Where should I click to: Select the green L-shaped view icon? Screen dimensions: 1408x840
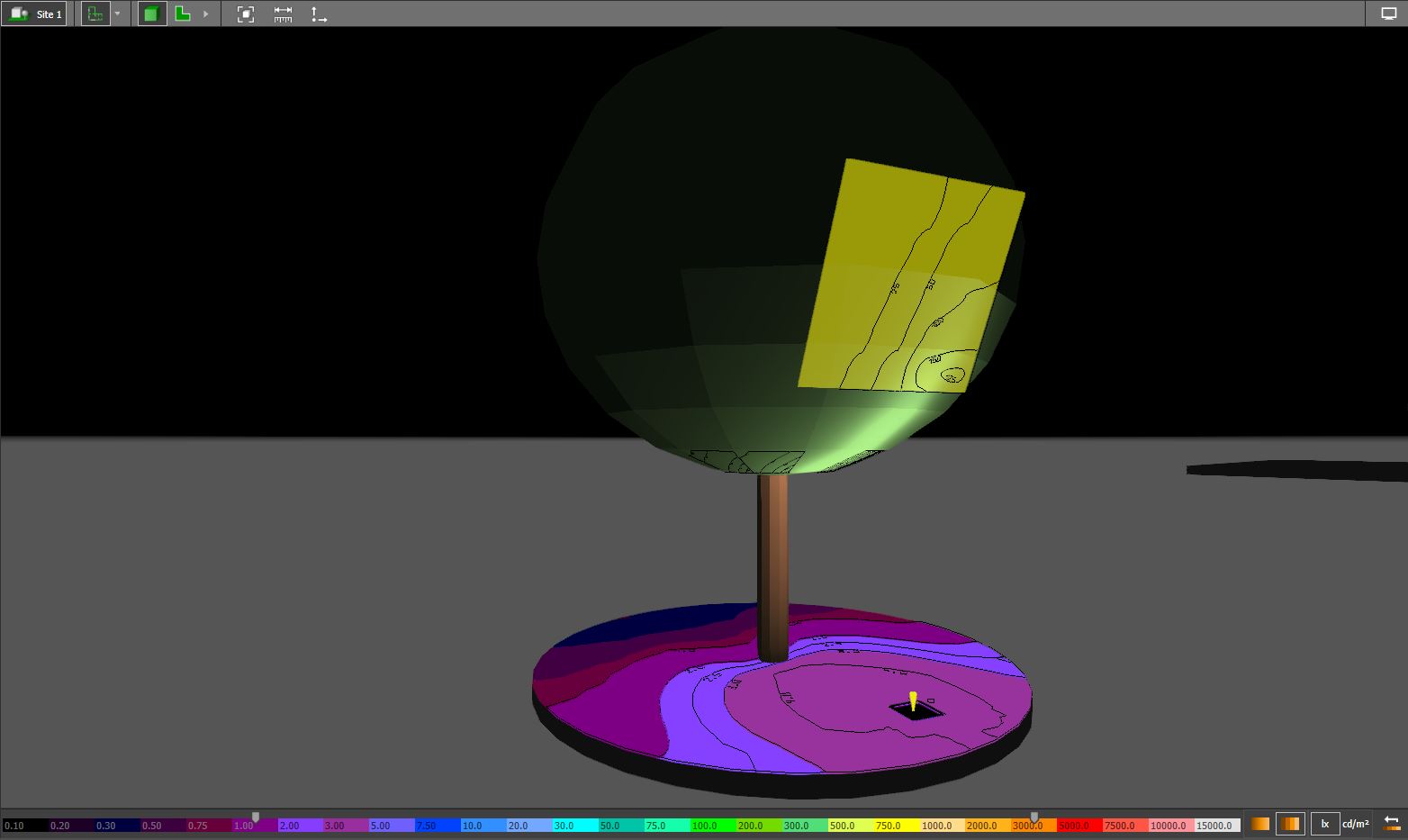(x=183, y=14)
